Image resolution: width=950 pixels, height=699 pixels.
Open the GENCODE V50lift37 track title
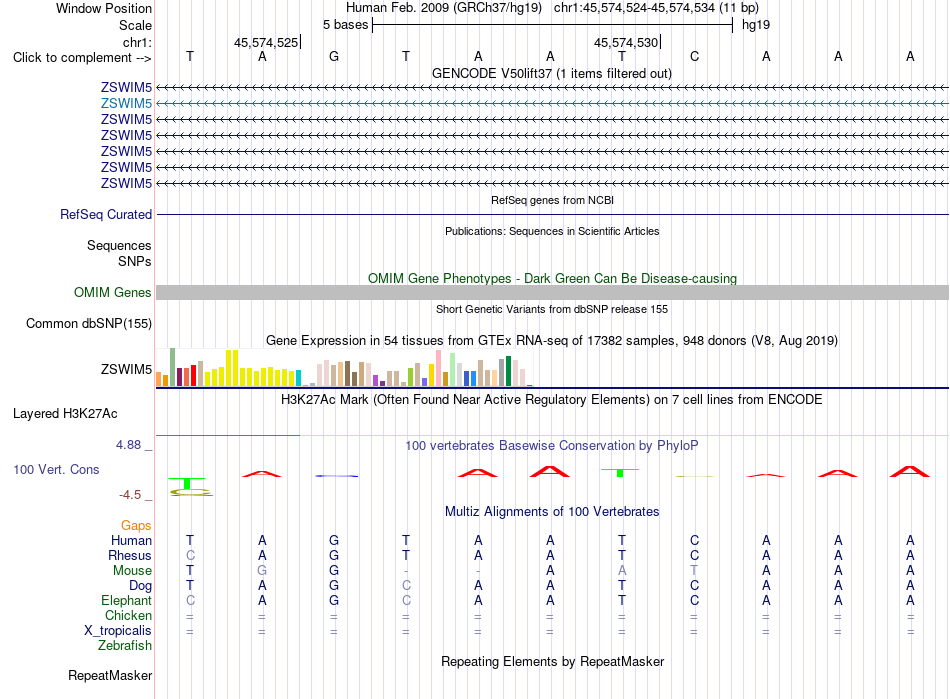coord(552,73)
